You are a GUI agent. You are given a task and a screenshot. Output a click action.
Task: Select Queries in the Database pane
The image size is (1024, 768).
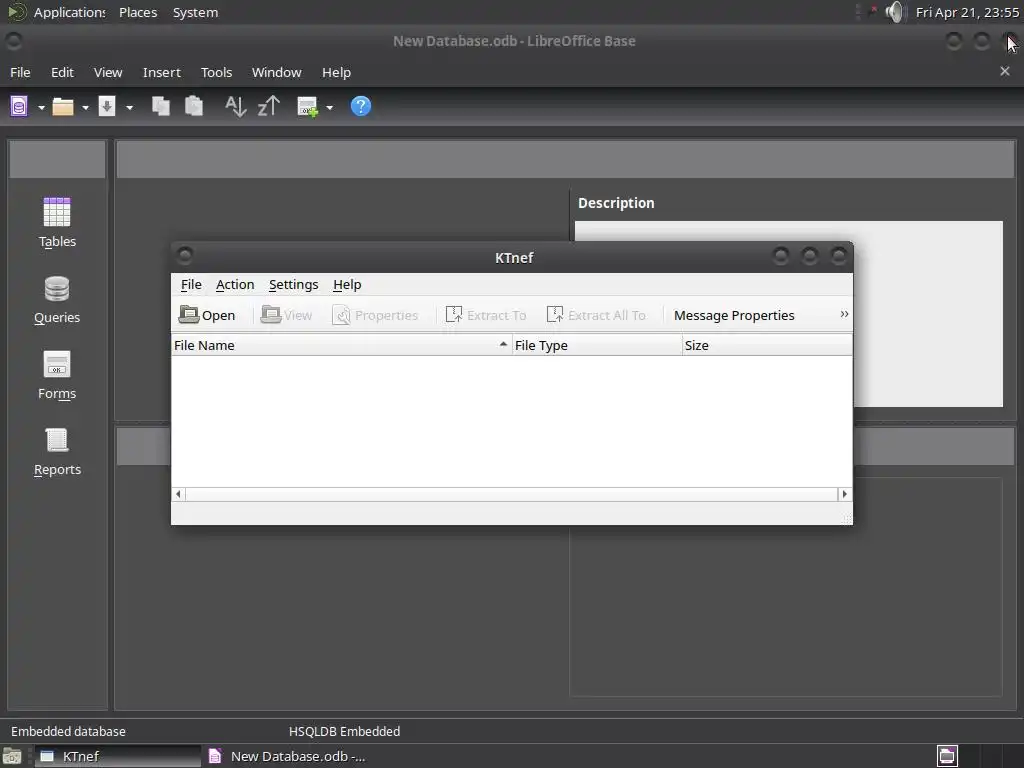57,300
